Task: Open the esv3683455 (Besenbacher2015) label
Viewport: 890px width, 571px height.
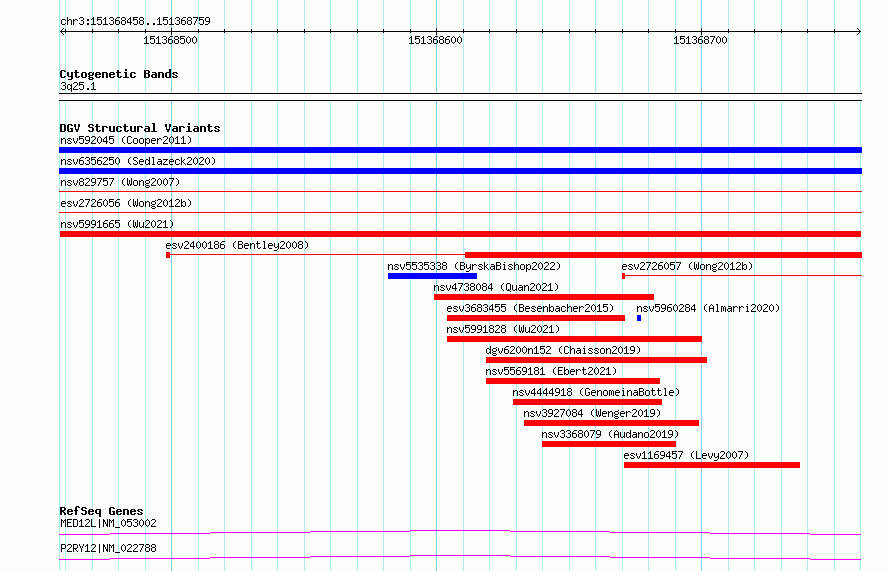Action: pos(530,308)
